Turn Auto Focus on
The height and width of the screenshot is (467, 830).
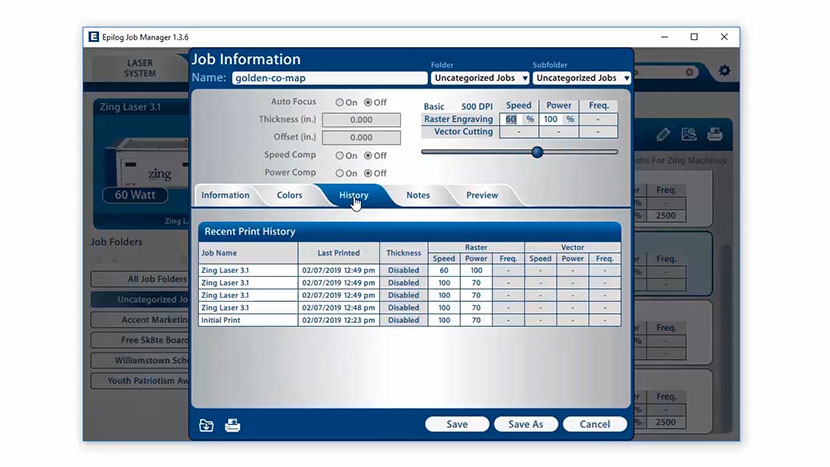[340, 102]
